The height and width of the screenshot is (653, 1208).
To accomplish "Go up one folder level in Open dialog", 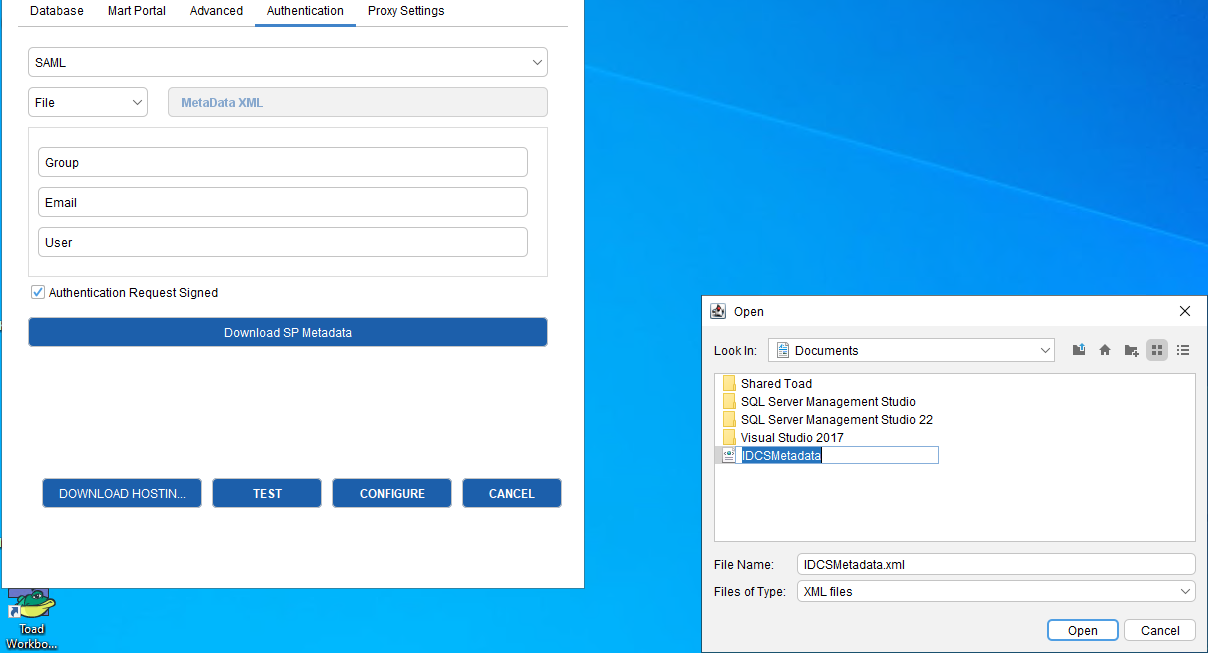I will click(1079, 350).
